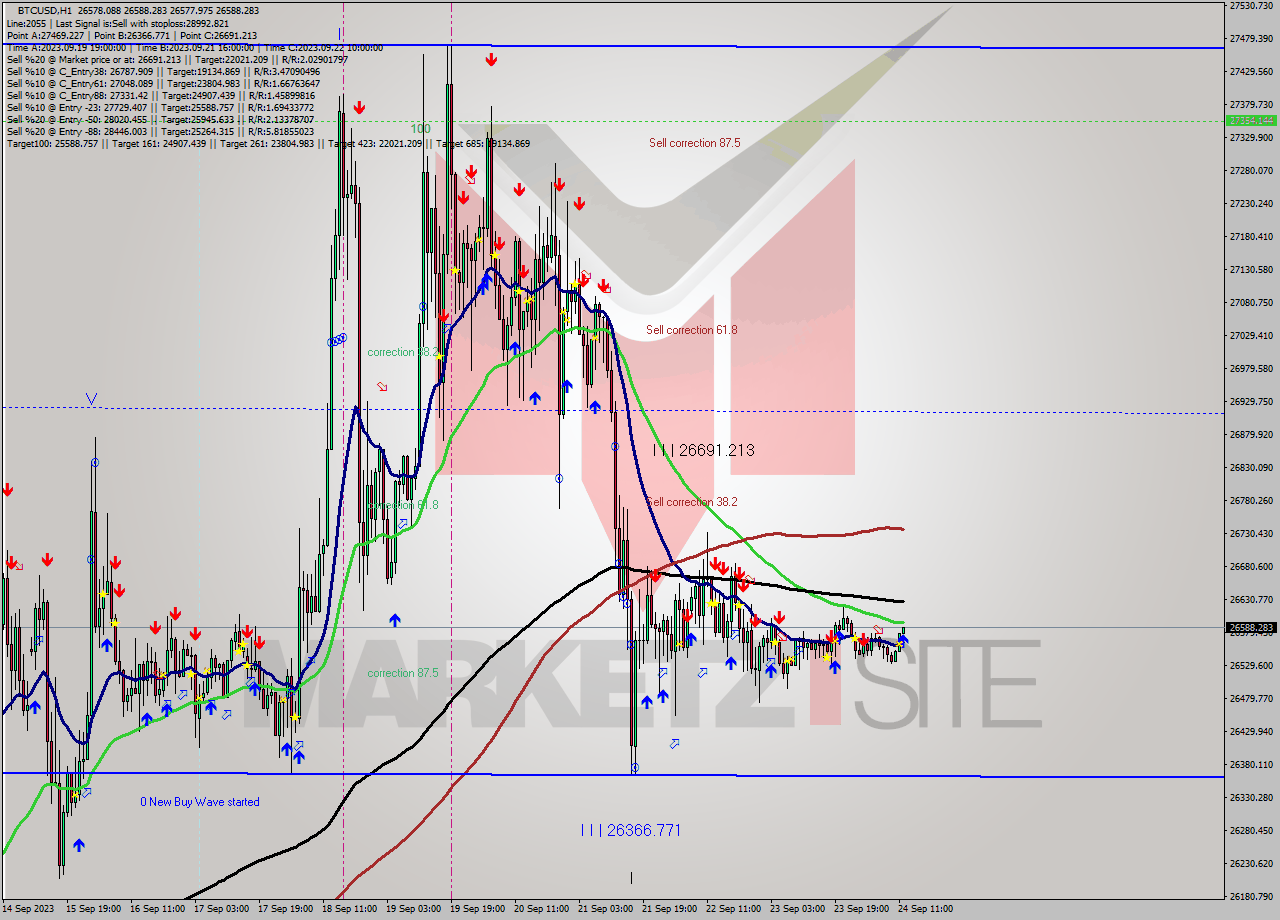
Task: Click the '15 Sep 19:00' time label
Action: [91, 909]
